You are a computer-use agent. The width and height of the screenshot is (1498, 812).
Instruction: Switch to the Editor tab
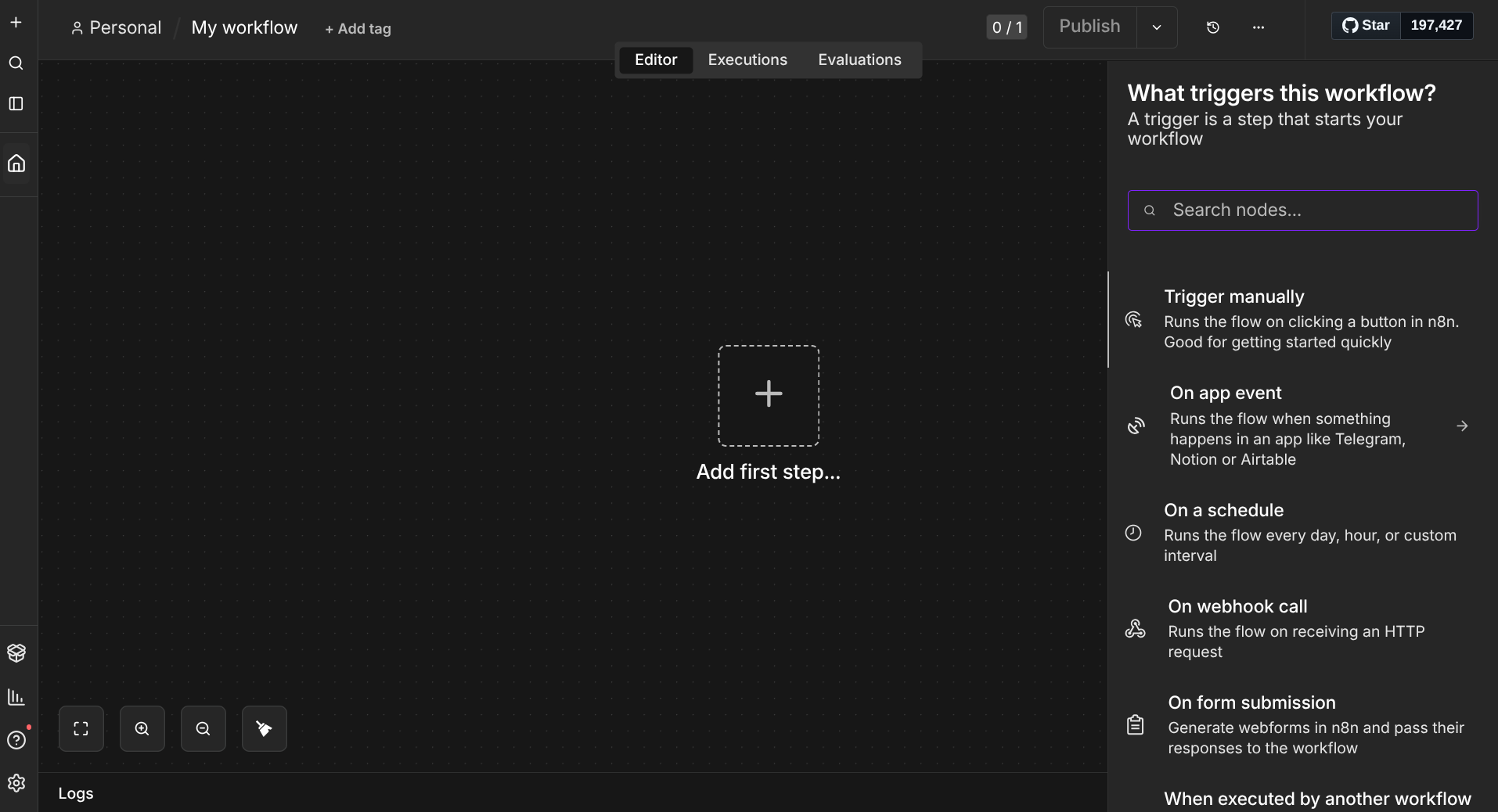[656, 60]
